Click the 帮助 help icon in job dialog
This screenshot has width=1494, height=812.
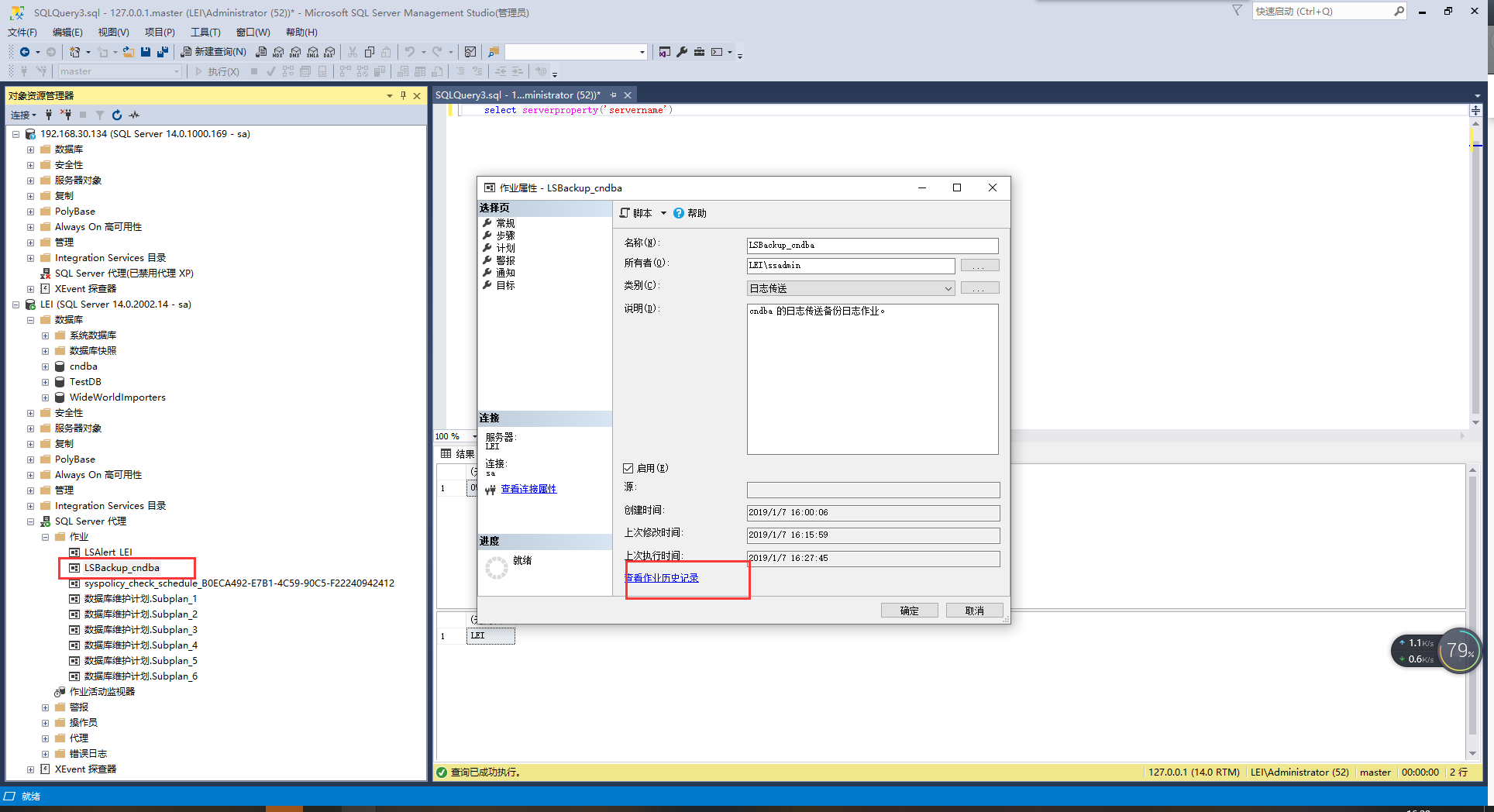pos(678,213)
